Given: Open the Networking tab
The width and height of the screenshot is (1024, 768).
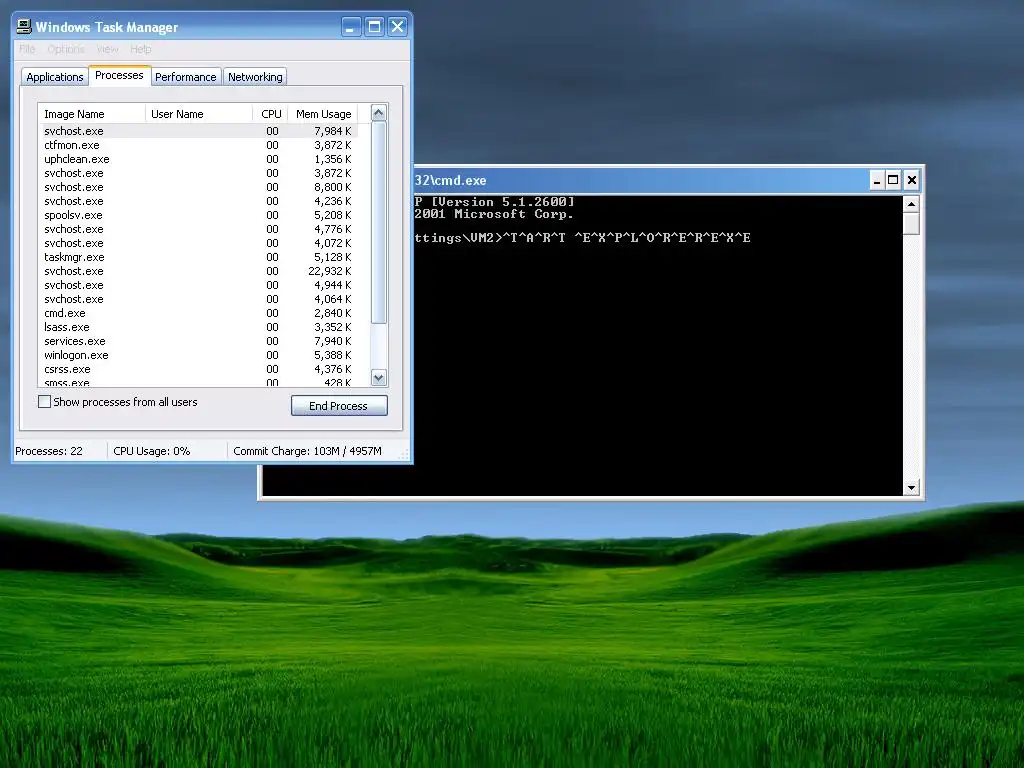Looking at the screenshot, I should [x=255, y=77].
